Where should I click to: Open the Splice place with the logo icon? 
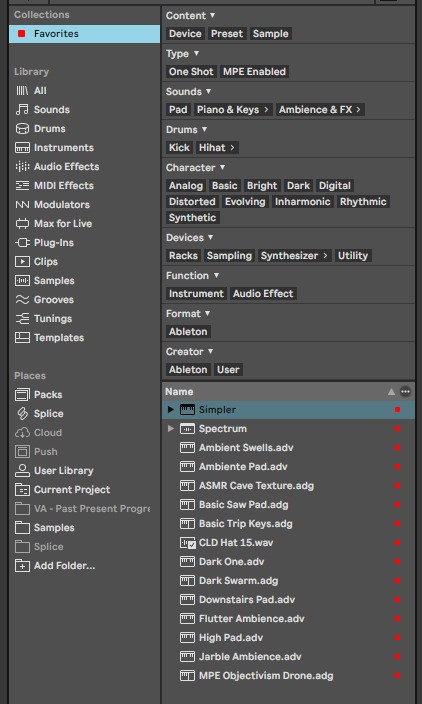point(22,414)
